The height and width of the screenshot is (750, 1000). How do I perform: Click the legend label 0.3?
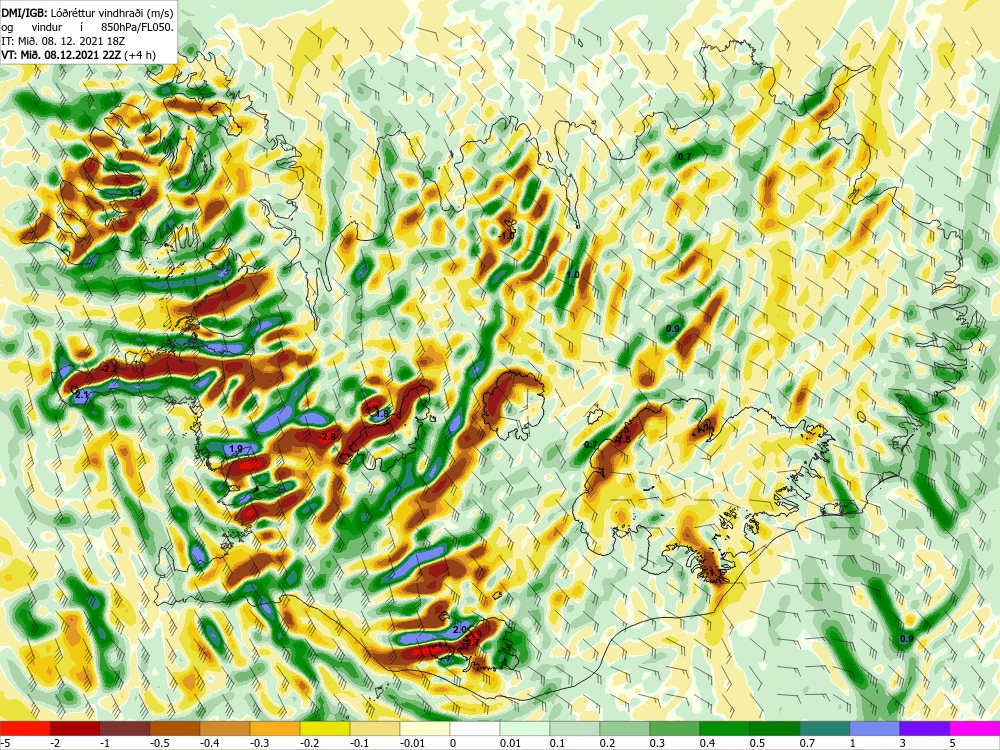tap(657, 744)
